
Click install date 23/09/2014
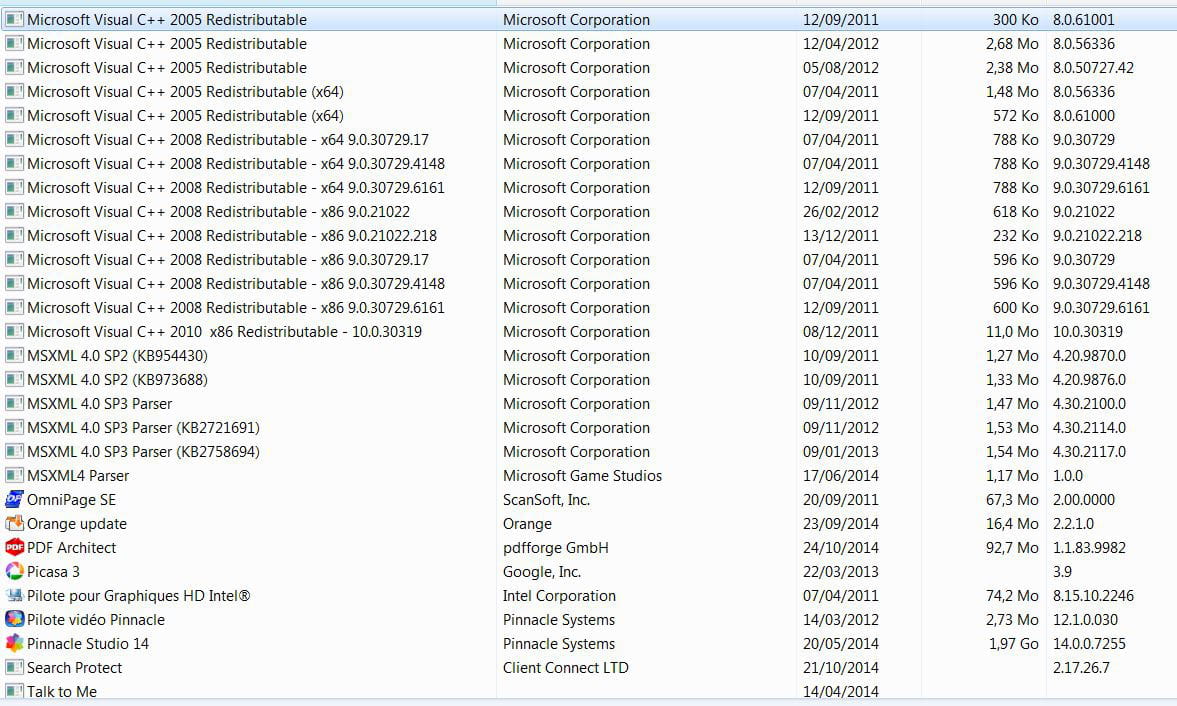tap(841, 524)
